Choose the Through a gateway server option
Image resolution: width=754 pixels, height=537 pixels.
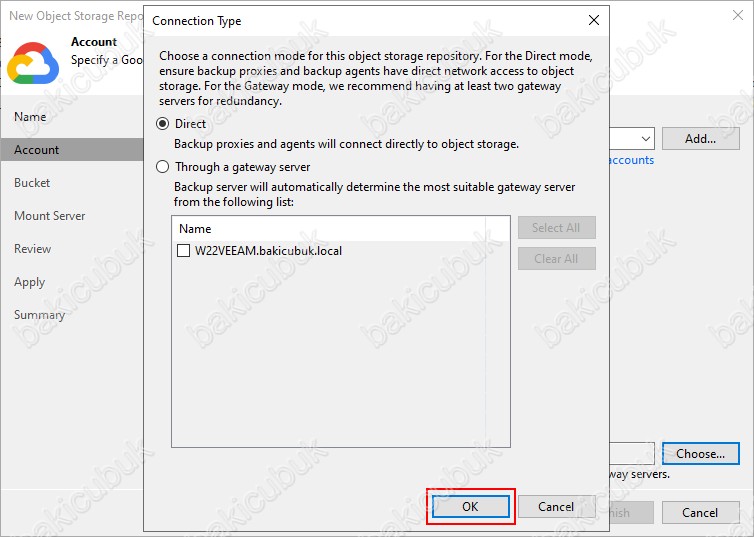pos(163,167)
